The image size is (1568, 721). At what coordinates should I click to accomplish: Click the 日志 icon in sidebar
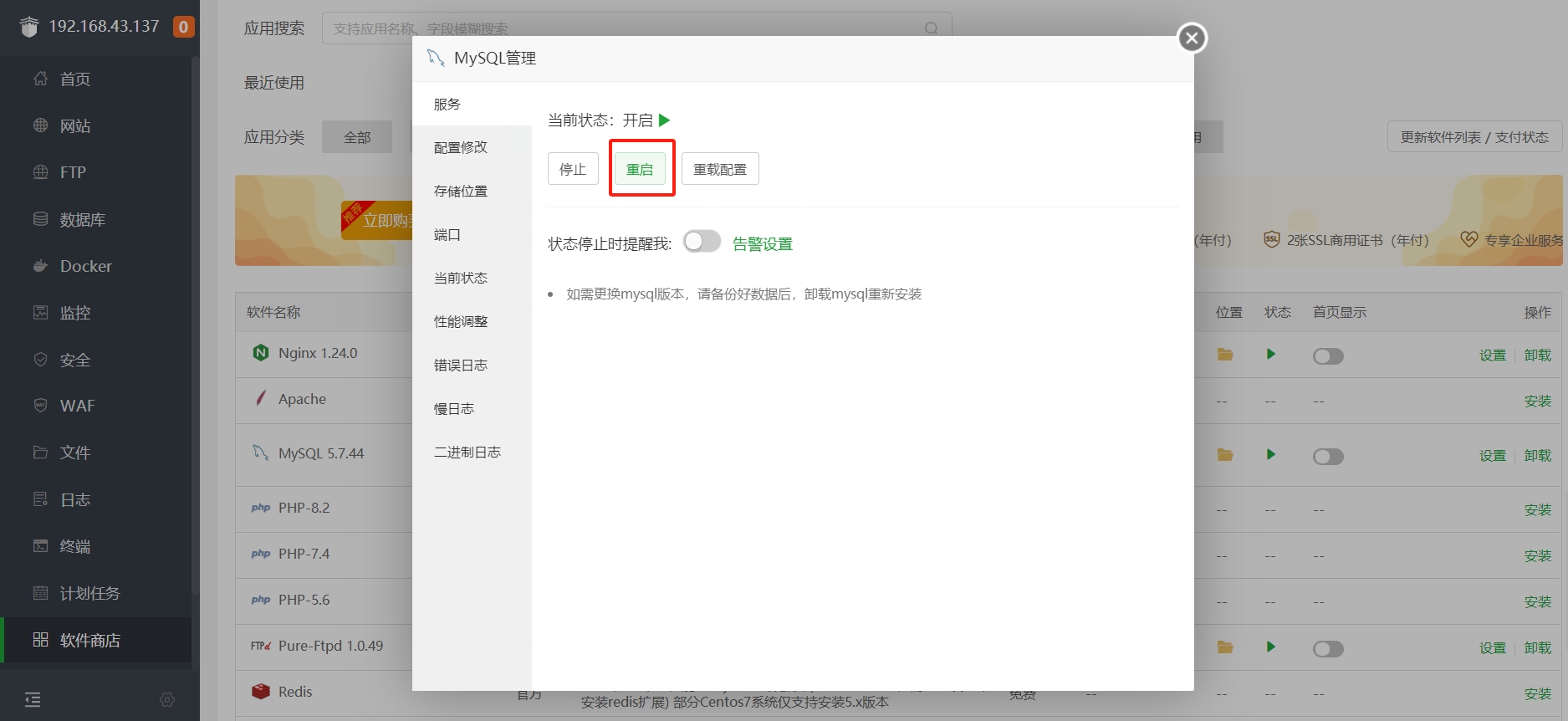[x=40, y=499]
